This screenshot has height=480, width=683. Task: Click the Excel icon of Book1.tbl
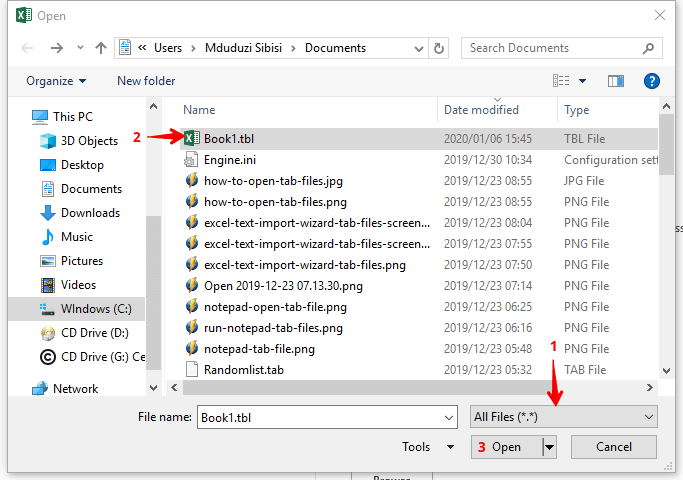pyautogui.click(x=192, y=139)
